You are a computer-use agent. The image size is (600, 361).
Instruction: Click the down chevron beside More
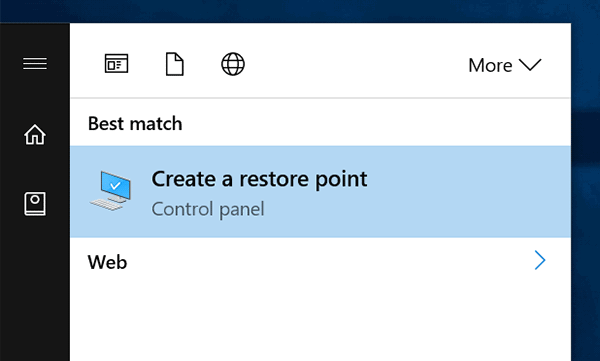pos(530,65)
